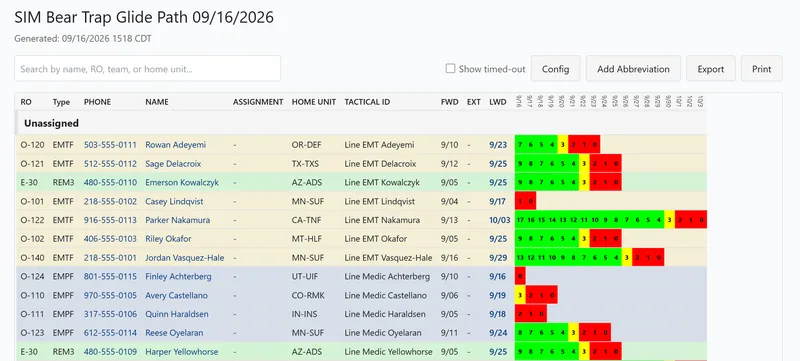Click the HOME UNIT column header
The image size is (800, 361).
click(x=314, y=102)
